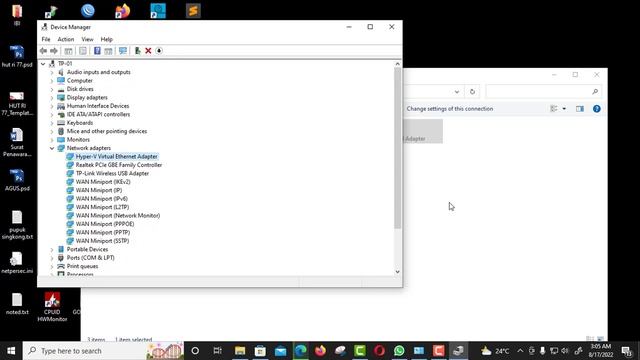
Task: Select WAN Miniport (SSTP)
Action: coord(102,241)
